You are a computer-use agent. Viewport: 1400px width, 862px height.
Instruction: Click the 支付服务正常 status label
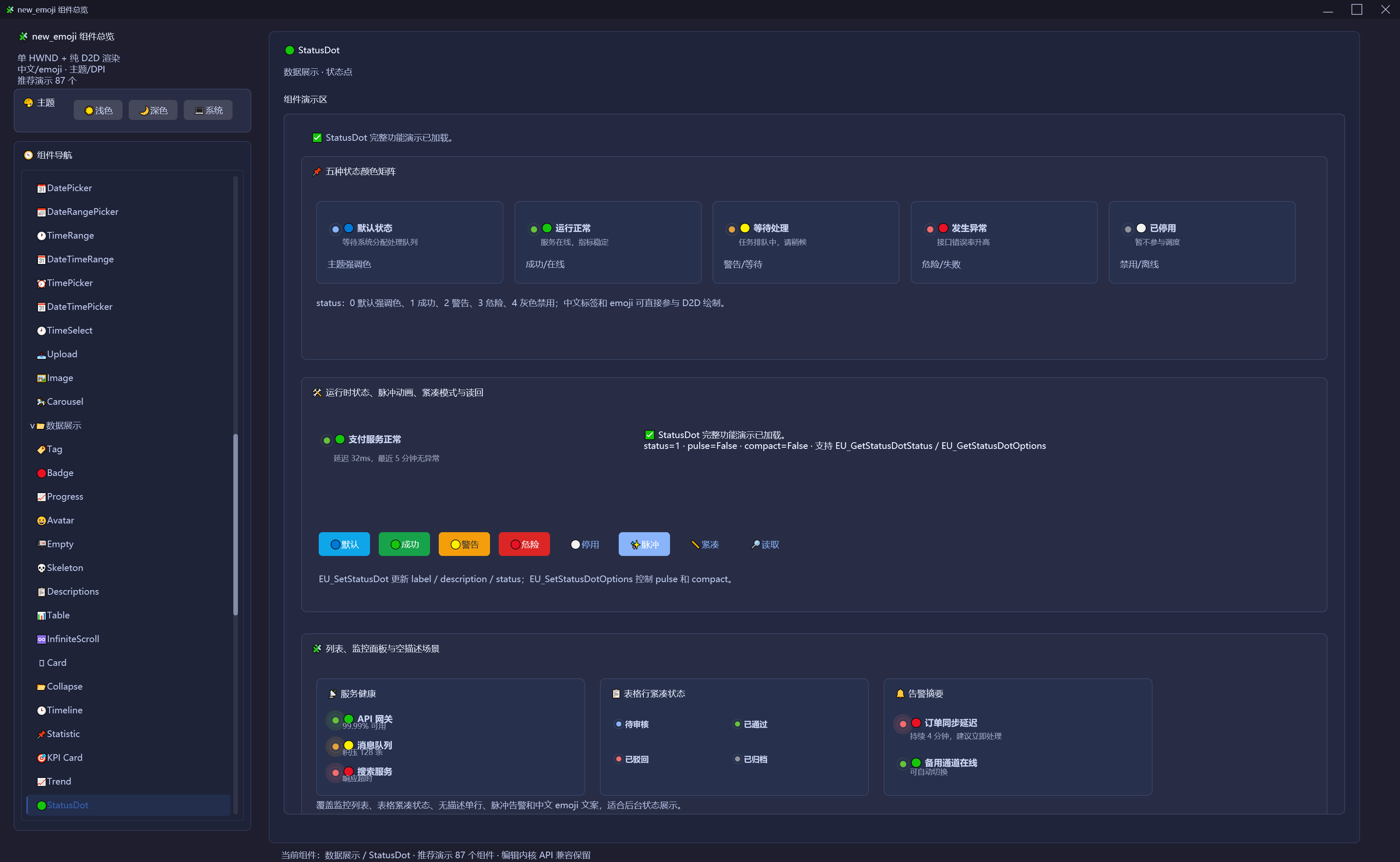point(375,440)
